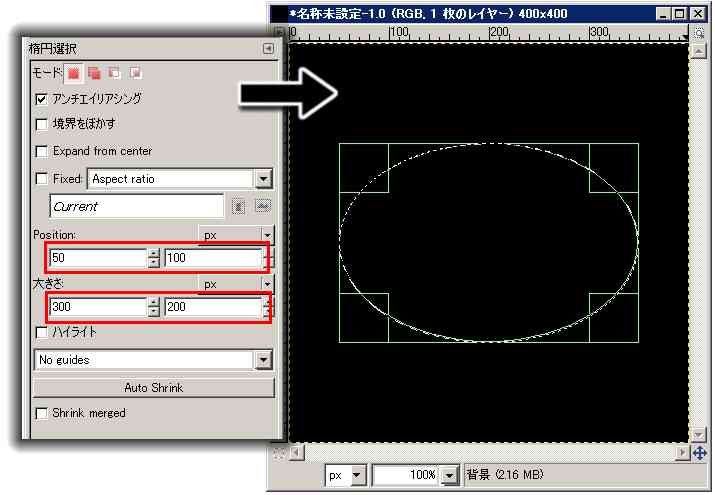Click zoom-on-resize icon at canvas top right
Image resolution: width=715 pixels, height=495 pixels.
(x=699, y=33)
